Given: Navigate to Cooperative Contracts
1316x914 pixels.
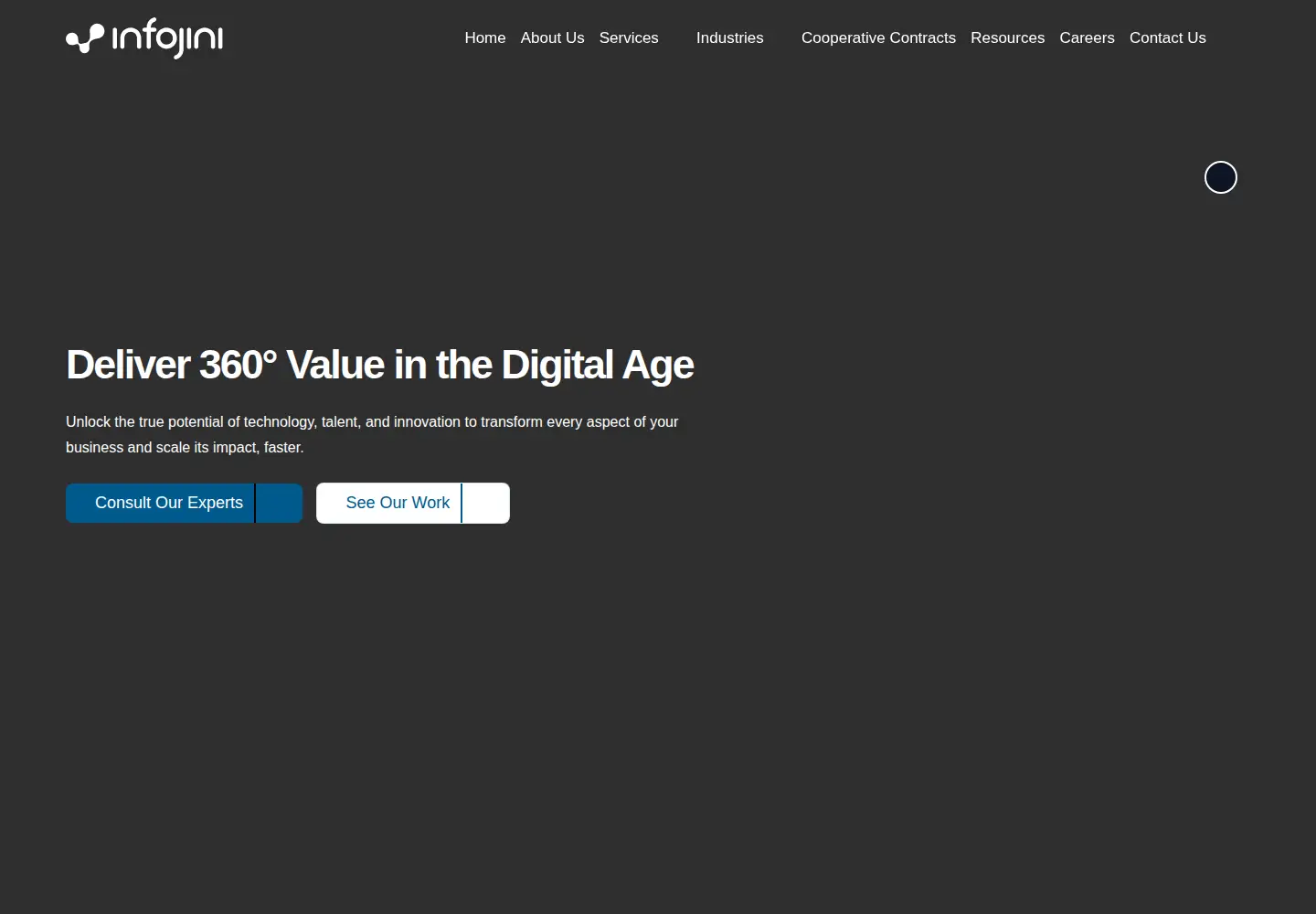Looking at the screenshot, I should tap(878, 37).
